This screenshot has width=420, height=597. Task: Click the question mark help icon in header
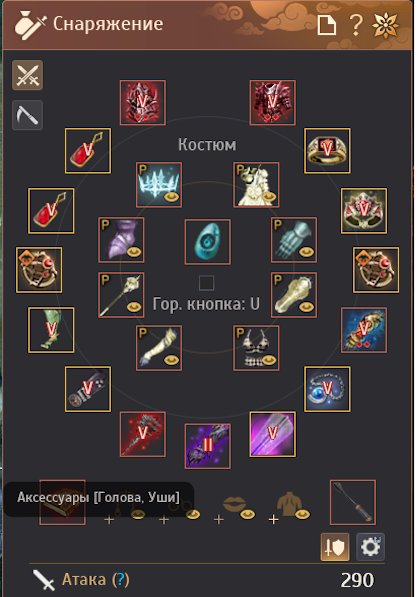click(355, 25)
